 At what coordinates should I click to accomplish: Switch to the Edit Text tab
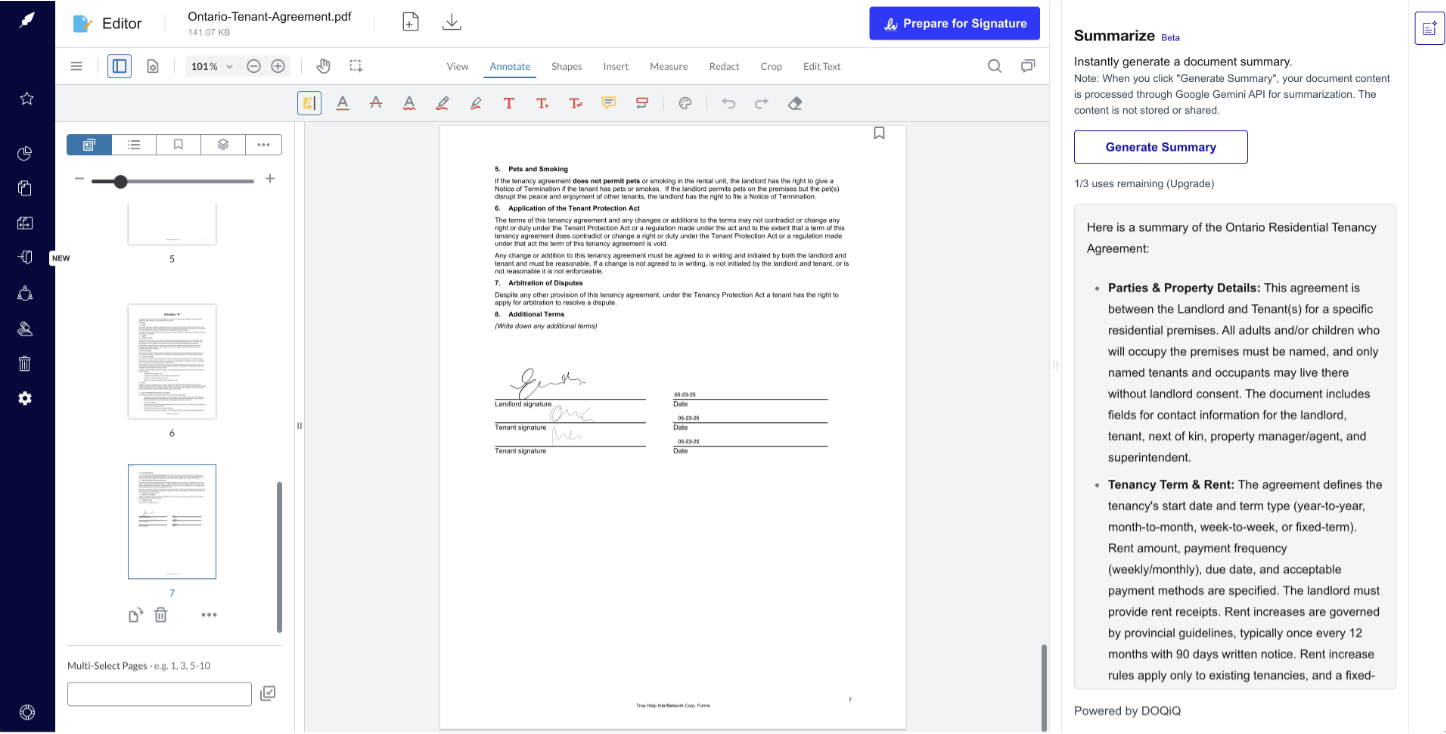point(821,66)
